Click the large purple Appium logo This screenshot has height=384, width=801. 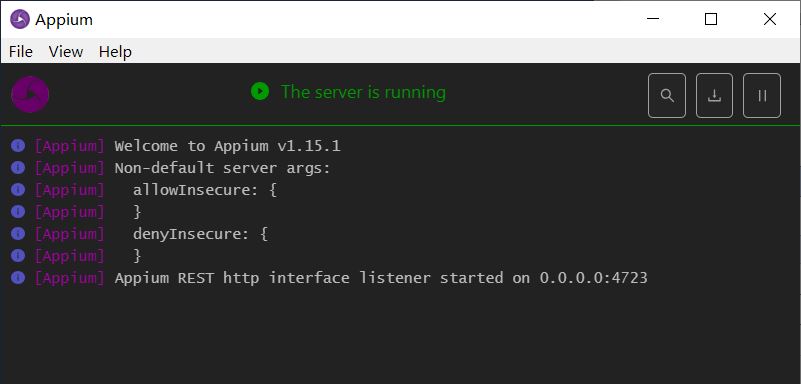30,94
